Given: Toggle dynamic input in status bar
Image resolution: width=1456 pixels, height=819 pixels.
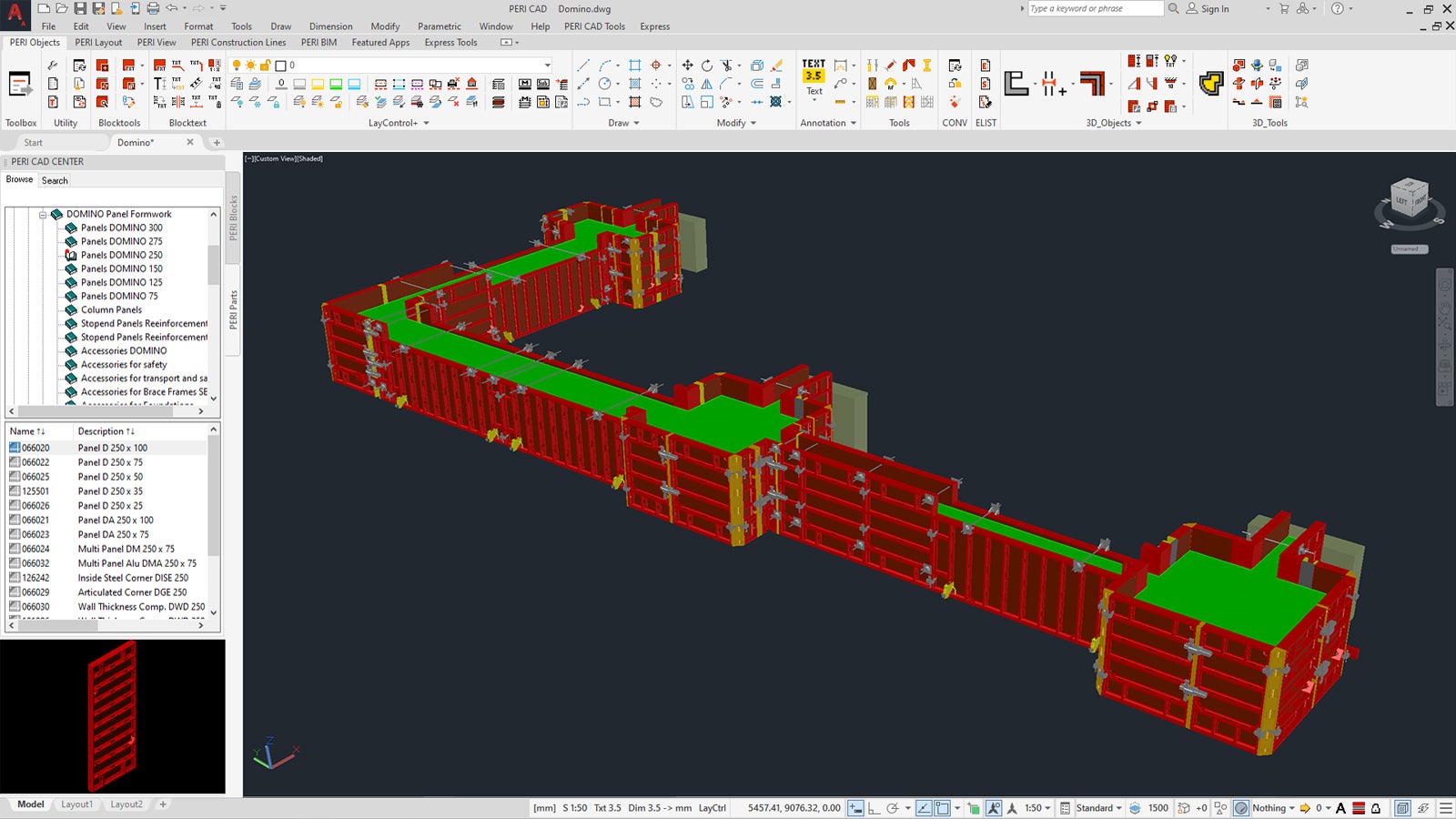Looking at the screenshot, I should coord(855,808).
